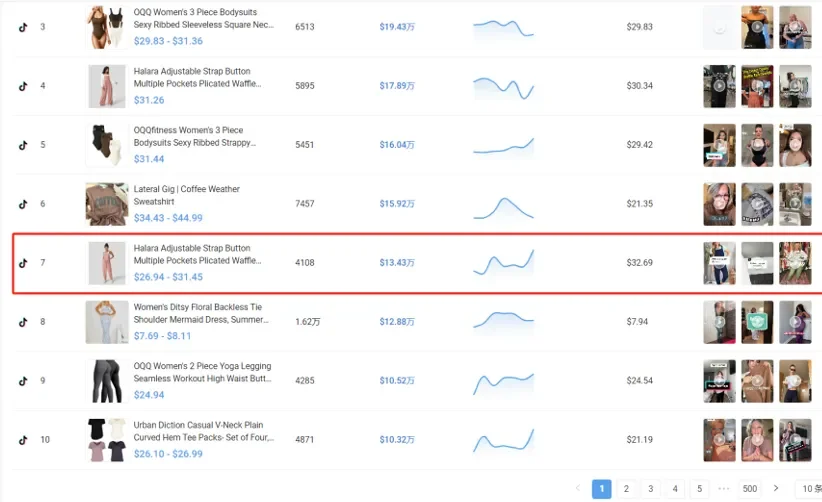Open the $13.43万 Halara Adjustable Strap title link
The image size is (822, 502).
pos(197,254)
